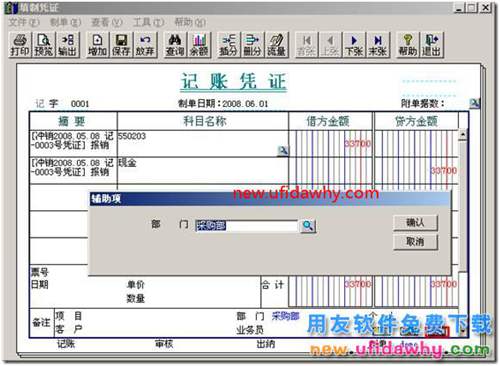Click the 记账凭证 title

click(233, 82)
